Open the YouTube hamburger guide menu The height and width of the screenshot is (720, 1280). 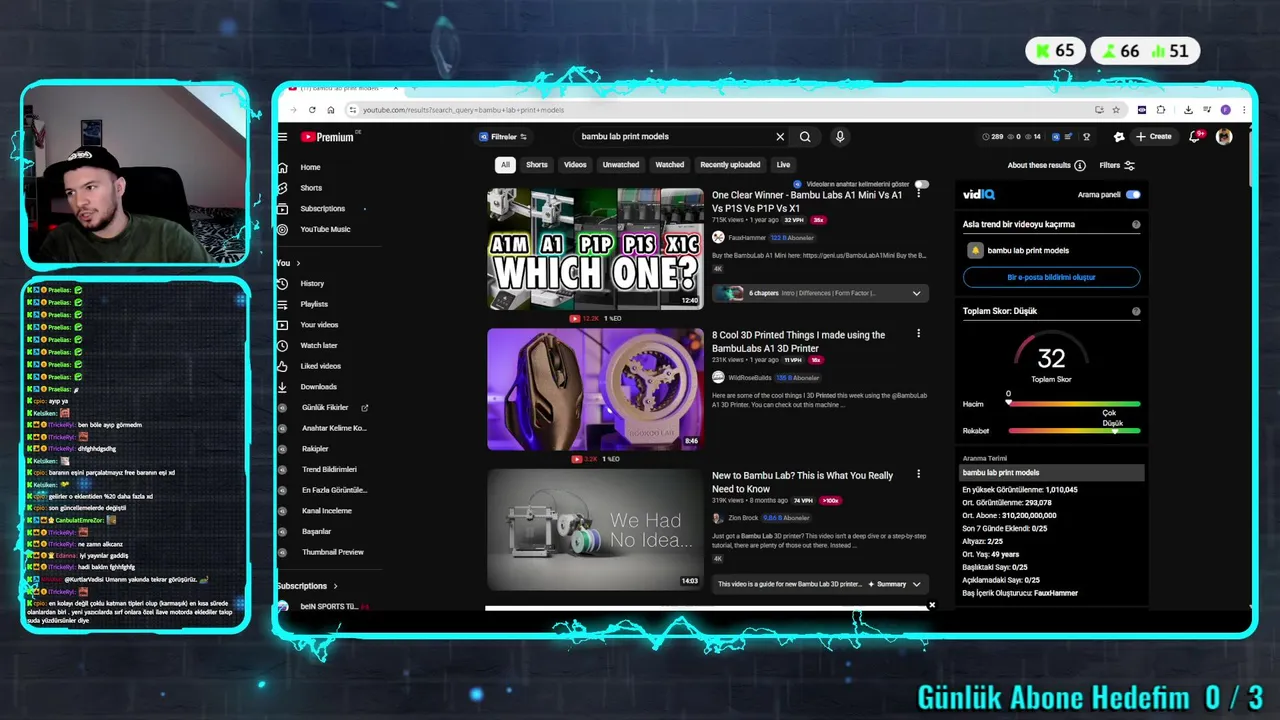(283, 137)
